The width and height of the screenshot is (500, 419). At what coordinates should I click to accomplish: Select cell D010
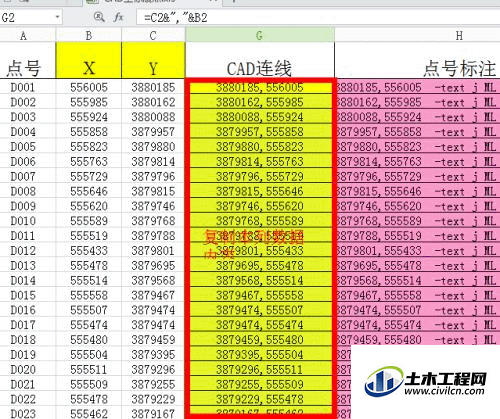(x=28, y=221)
